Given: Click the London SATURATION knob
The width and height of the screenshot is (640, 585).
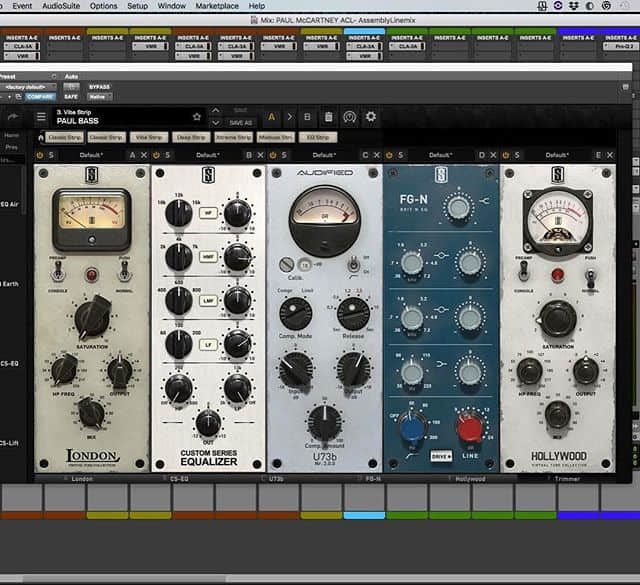Looking at the screenshot, I should [92, 318].
